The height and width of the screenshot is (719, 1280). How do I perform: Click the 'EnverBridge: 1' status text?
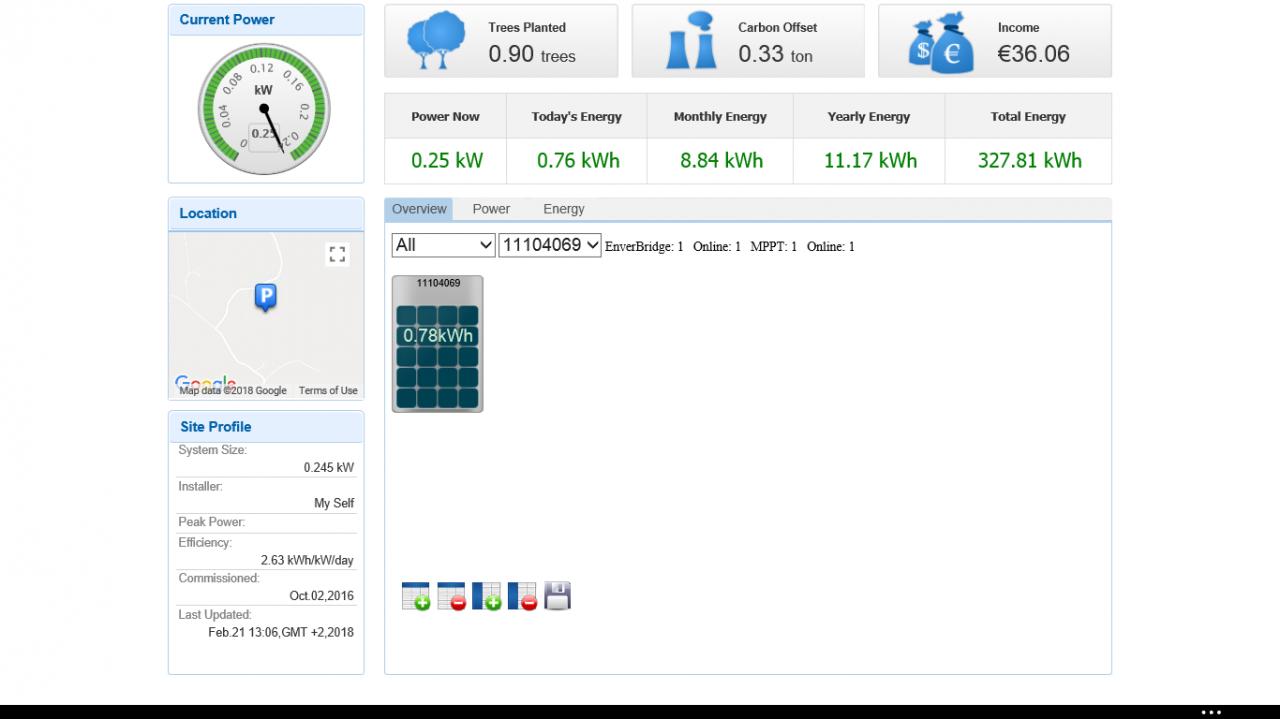click(644, 247)
